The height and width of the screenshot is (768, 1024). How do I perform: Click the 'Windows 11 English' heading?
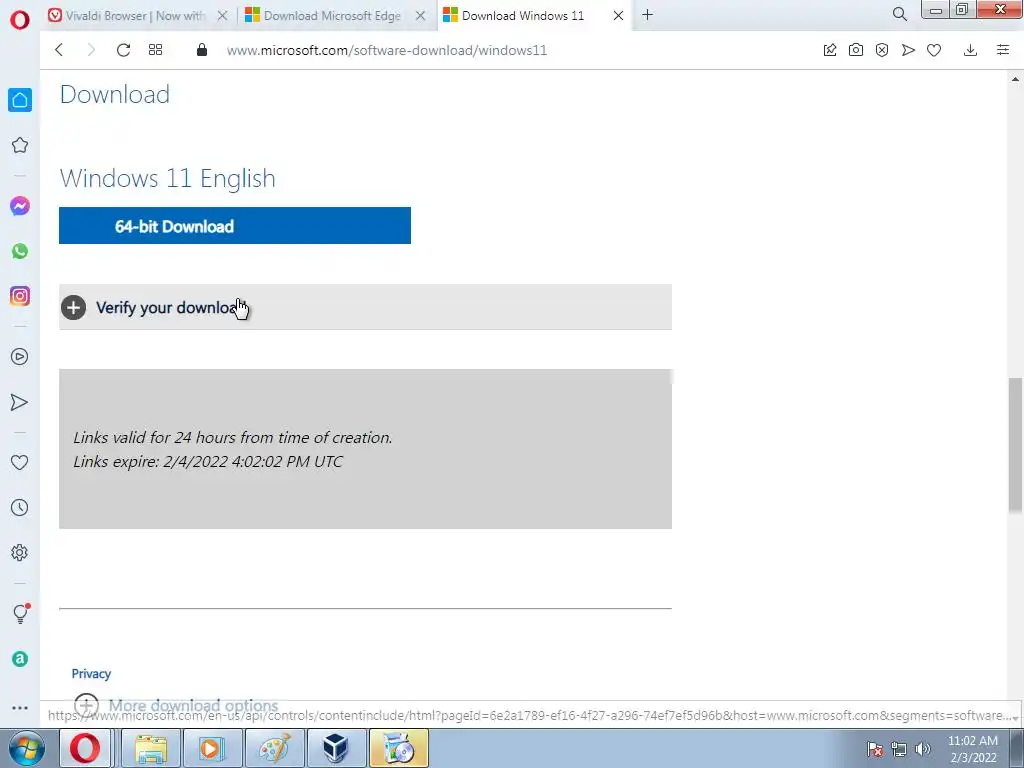point(167,178)
